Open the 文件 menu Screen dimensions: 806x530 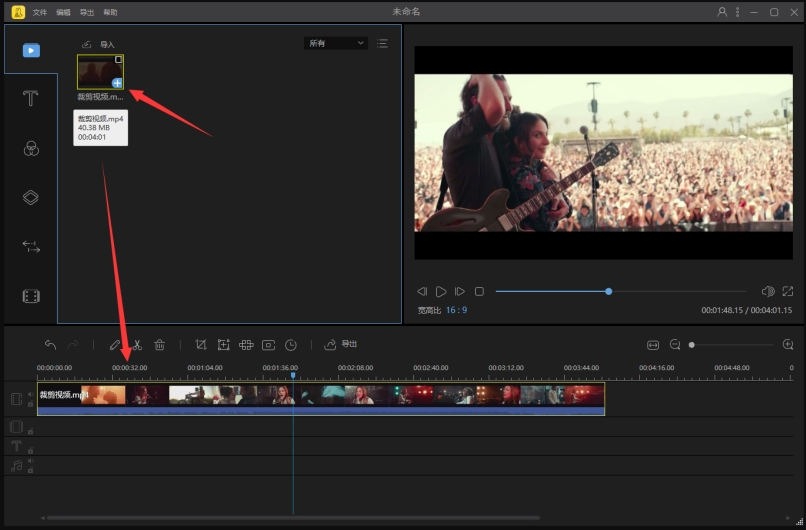coord(40,12)
